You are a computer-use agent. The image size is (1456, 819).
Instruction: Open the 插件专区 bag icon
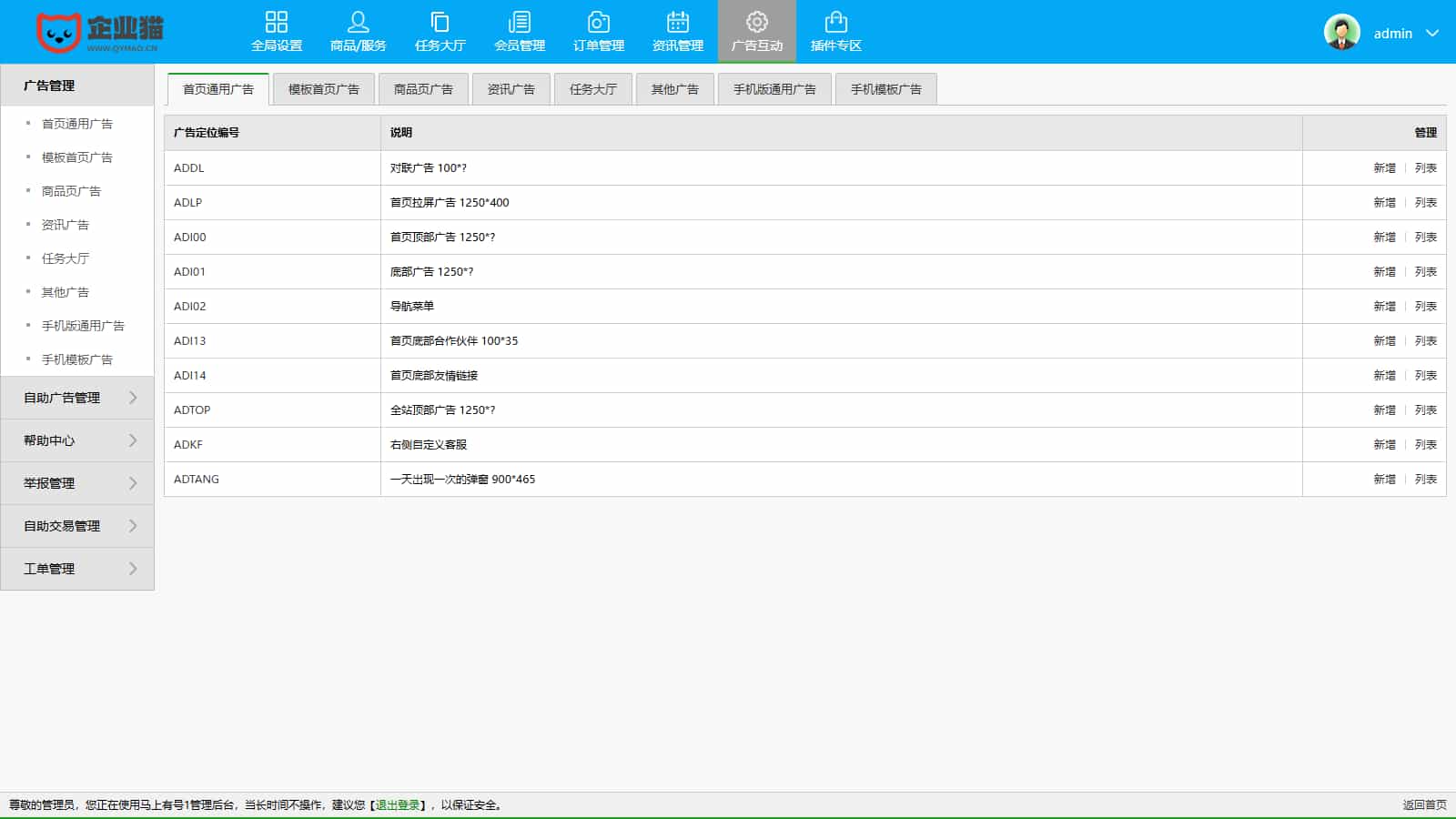click(835, 22)
